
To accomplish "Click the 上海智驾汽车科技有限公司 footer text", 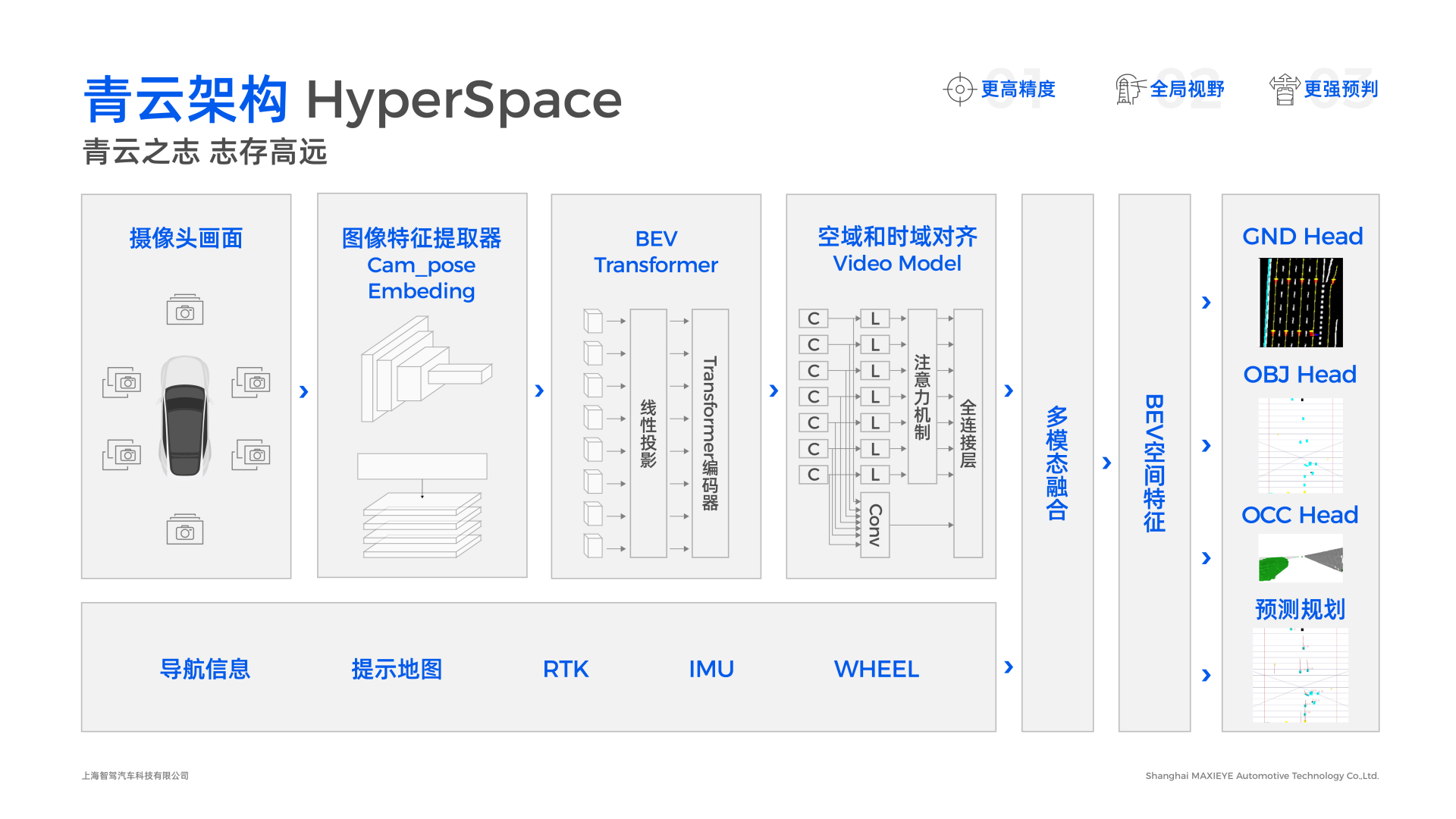I will click(136, 775).
